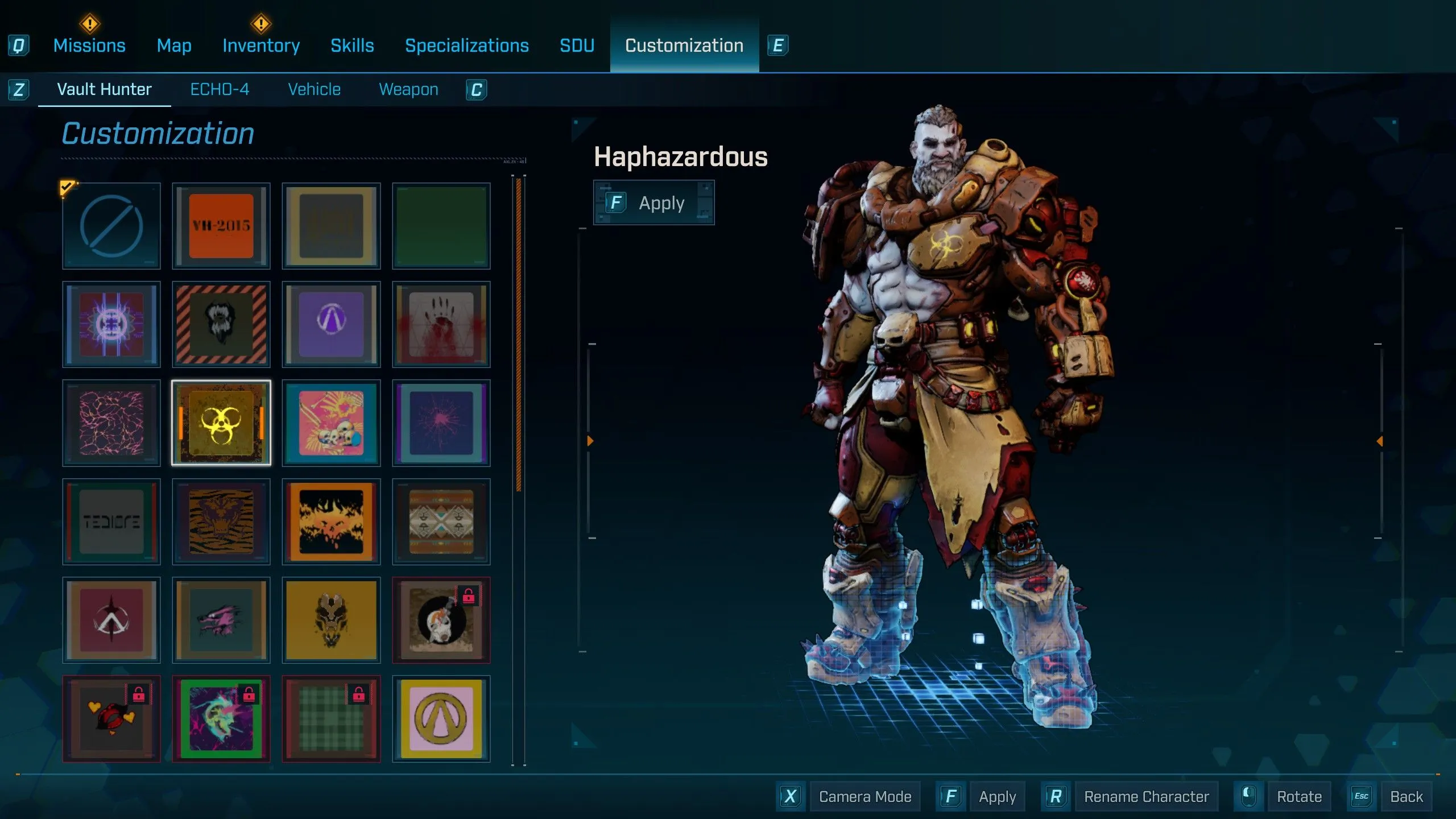Pick the locked neon paint splash skin
This screenshot has height=819, width=1456.
(x=221, y=718)
